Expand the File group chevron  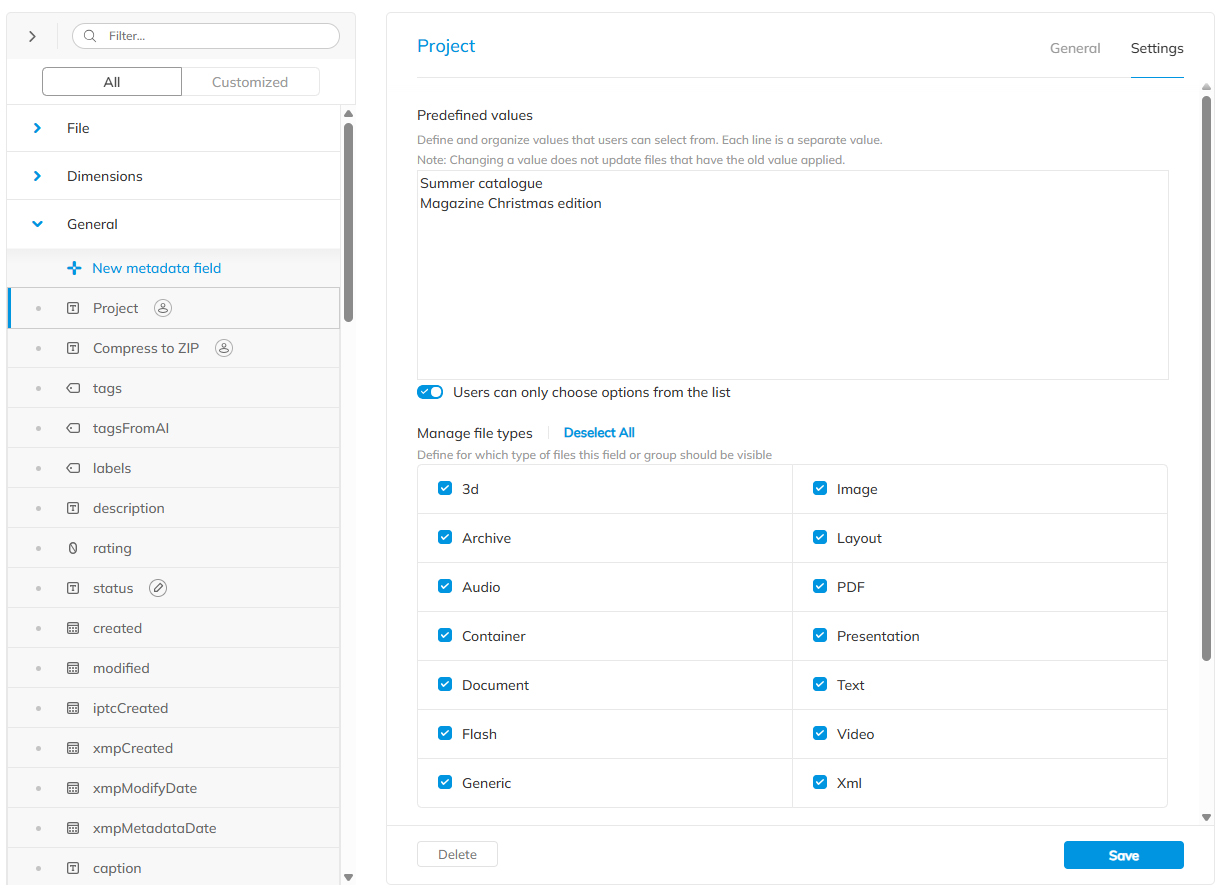39,128
